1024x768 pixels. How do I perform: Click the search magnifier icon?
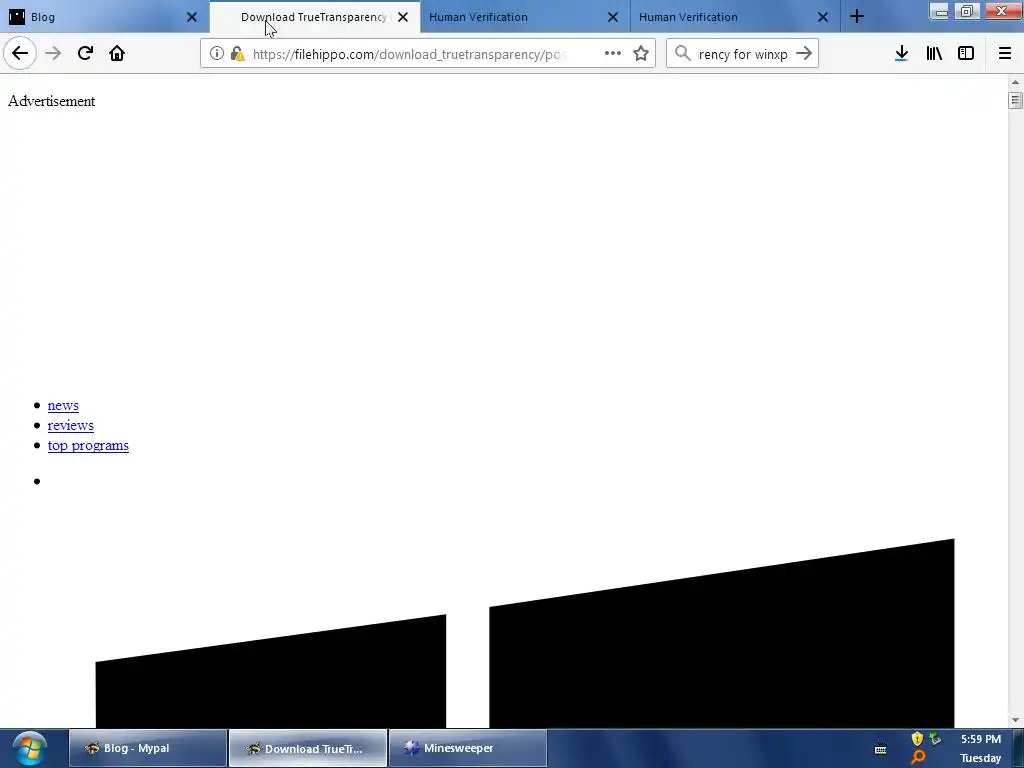pyautogui.click(x=682, y=54)
